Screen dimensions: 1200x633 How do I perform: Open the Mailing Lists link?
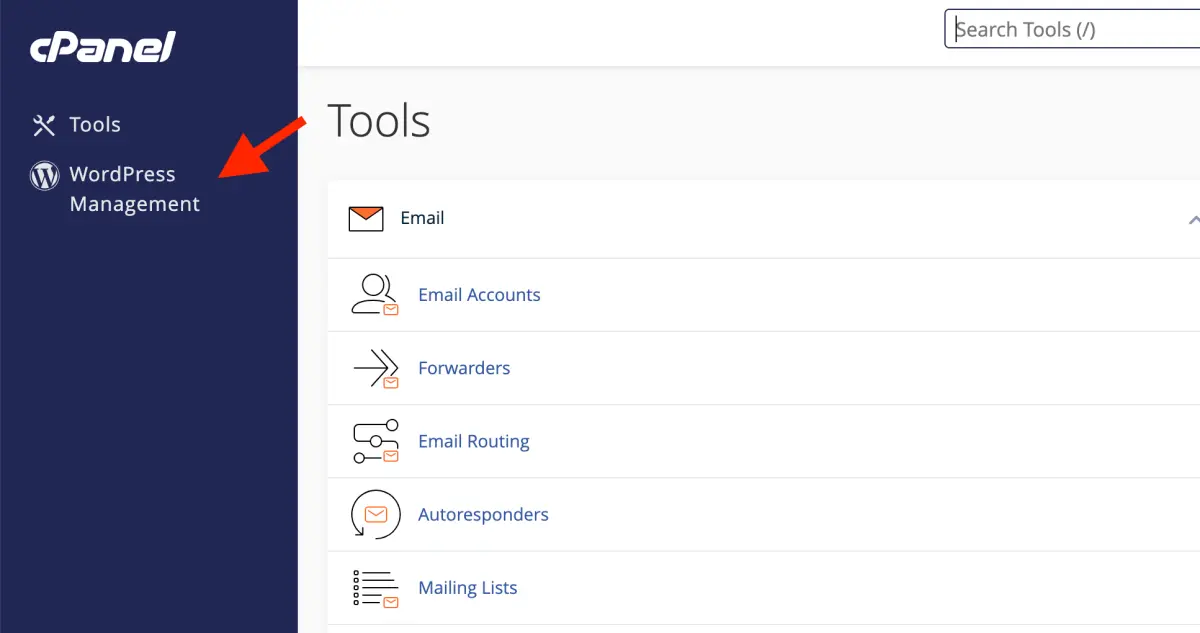pos(467,587)
